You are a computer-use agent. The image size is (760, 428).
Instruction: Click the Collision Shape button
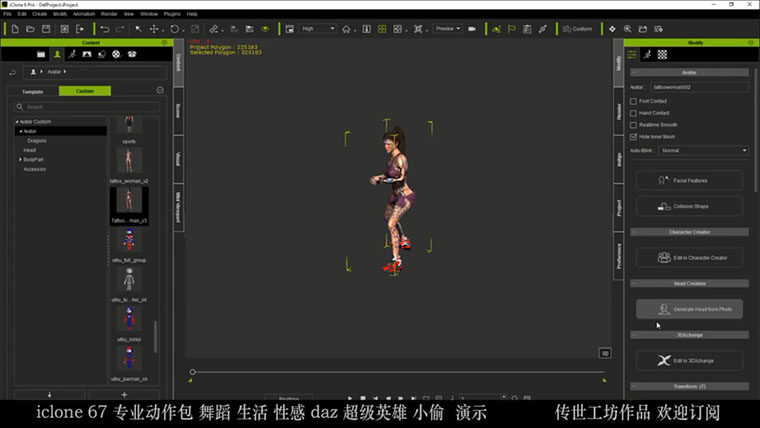[689, 206]
